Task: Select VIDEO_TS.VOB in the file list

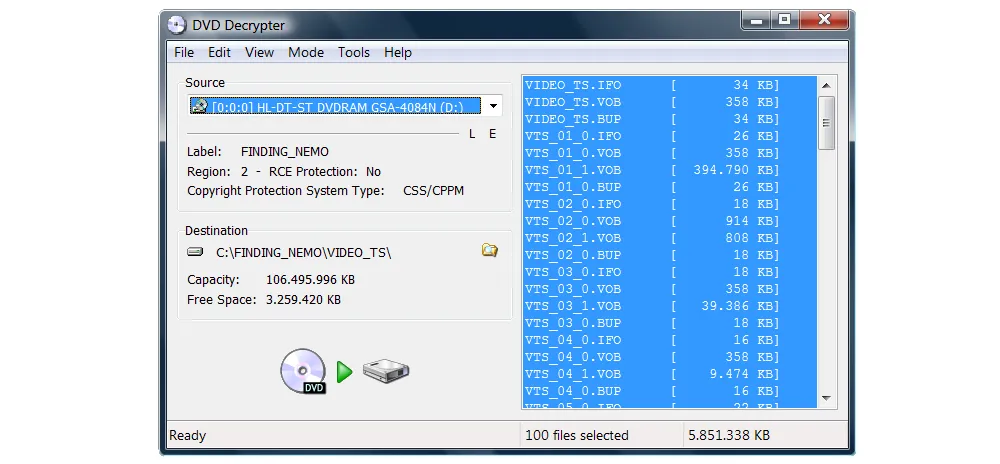Action: (x=670, y=102)
